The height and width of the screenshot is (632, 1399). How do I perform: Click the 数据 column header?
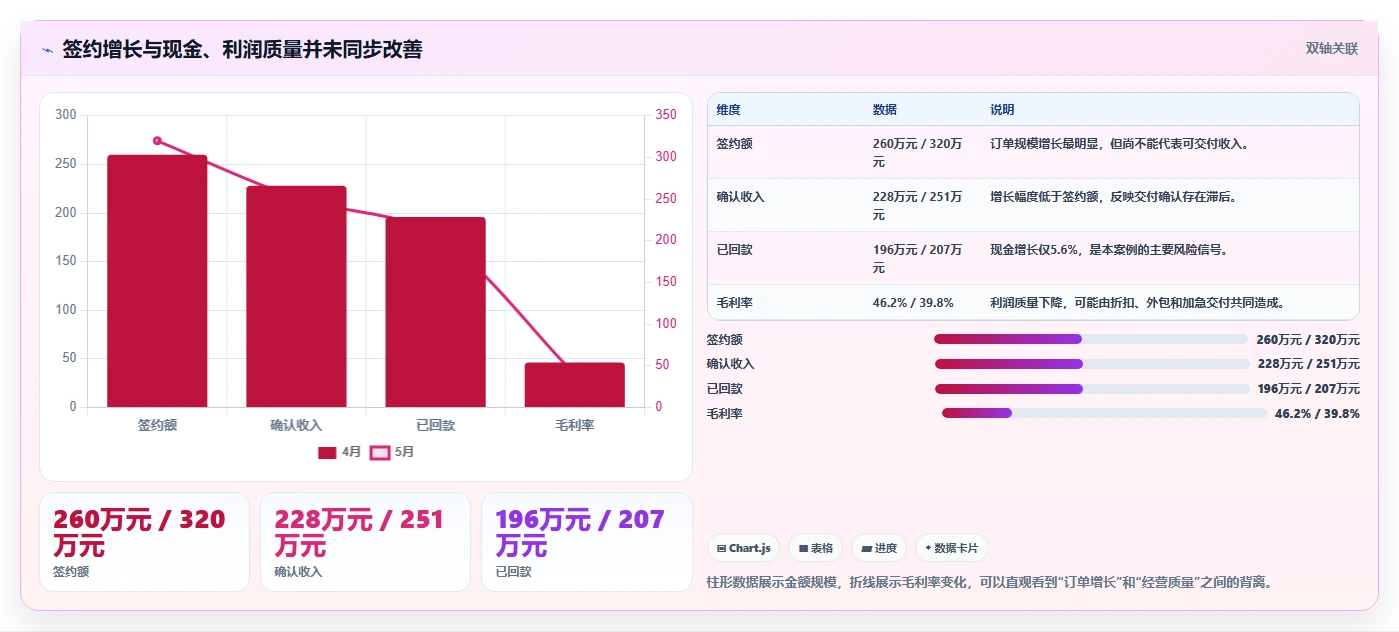pyautogui.click(x=885, y=109)
